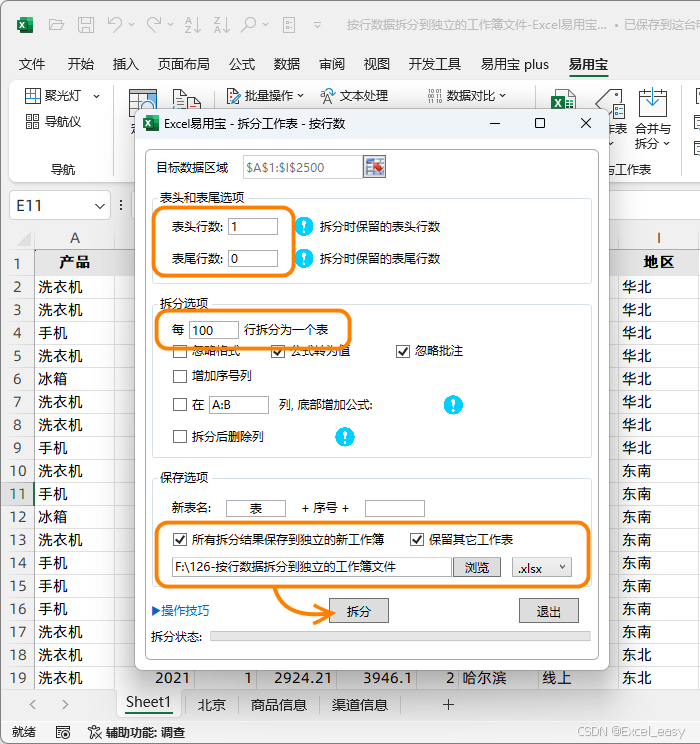700x744 pixels.
Task: Click the 合并与拆分 merge and split icon
Action: 653,102
